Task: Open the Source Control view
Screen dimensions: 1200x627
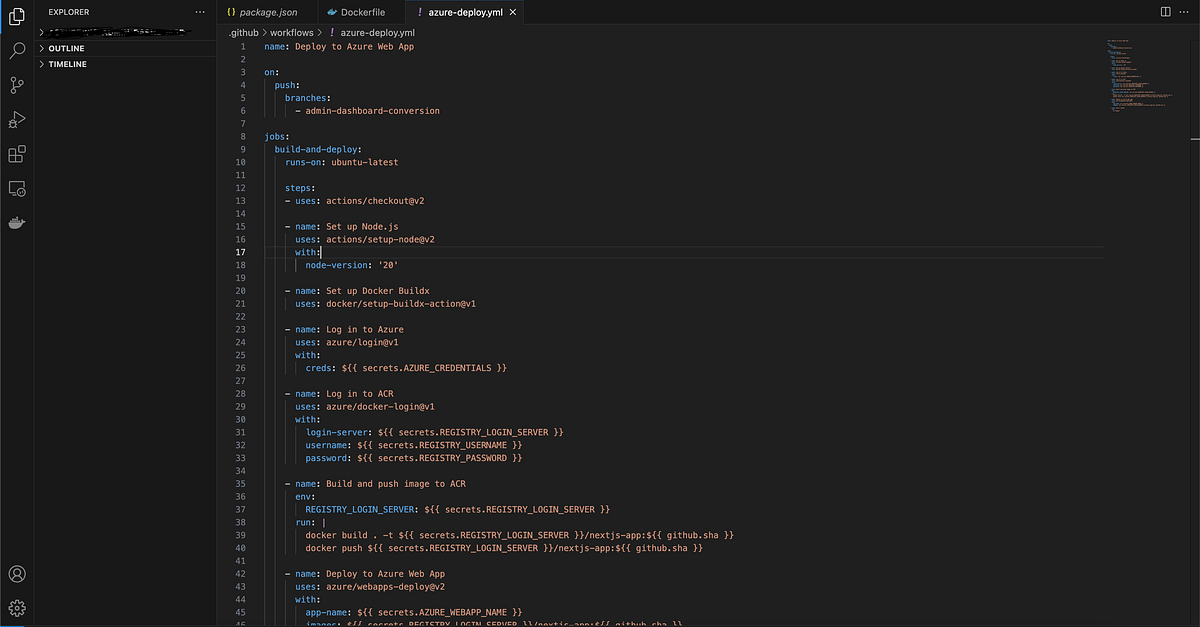Action: (16, 85)
